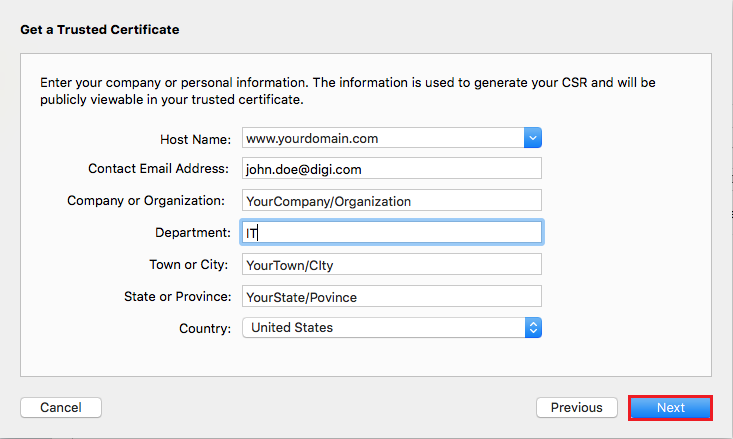The height and width of the screenshot is (439, 733).
Task: Click the "Country:" label text
Action: click(205, 328)
